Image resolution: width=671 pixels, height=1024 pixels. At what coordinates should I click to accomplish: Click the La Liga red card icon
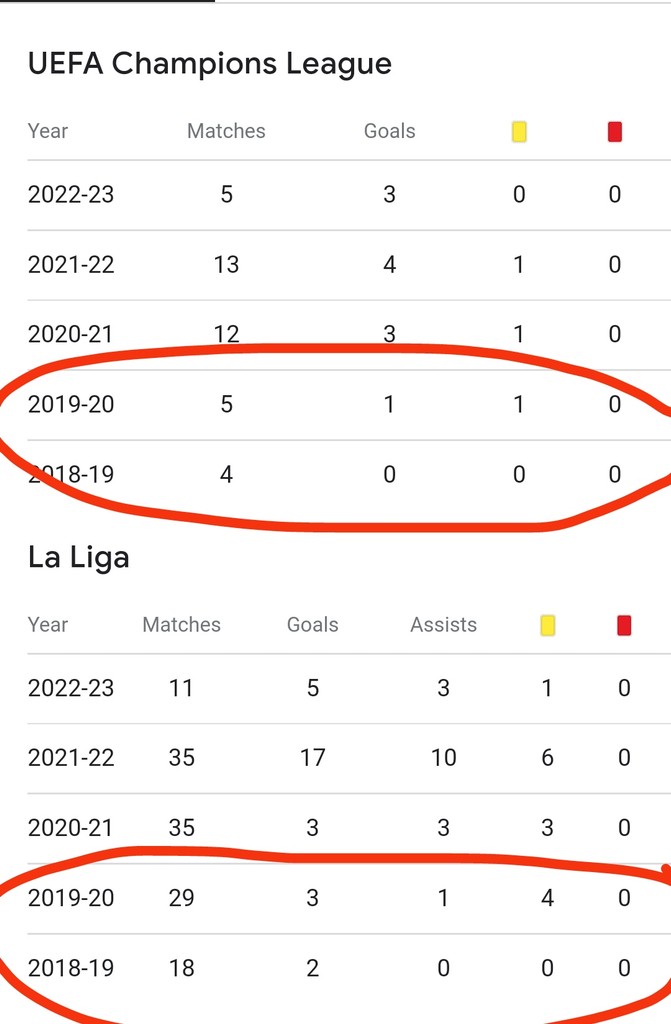pos(624,626)
